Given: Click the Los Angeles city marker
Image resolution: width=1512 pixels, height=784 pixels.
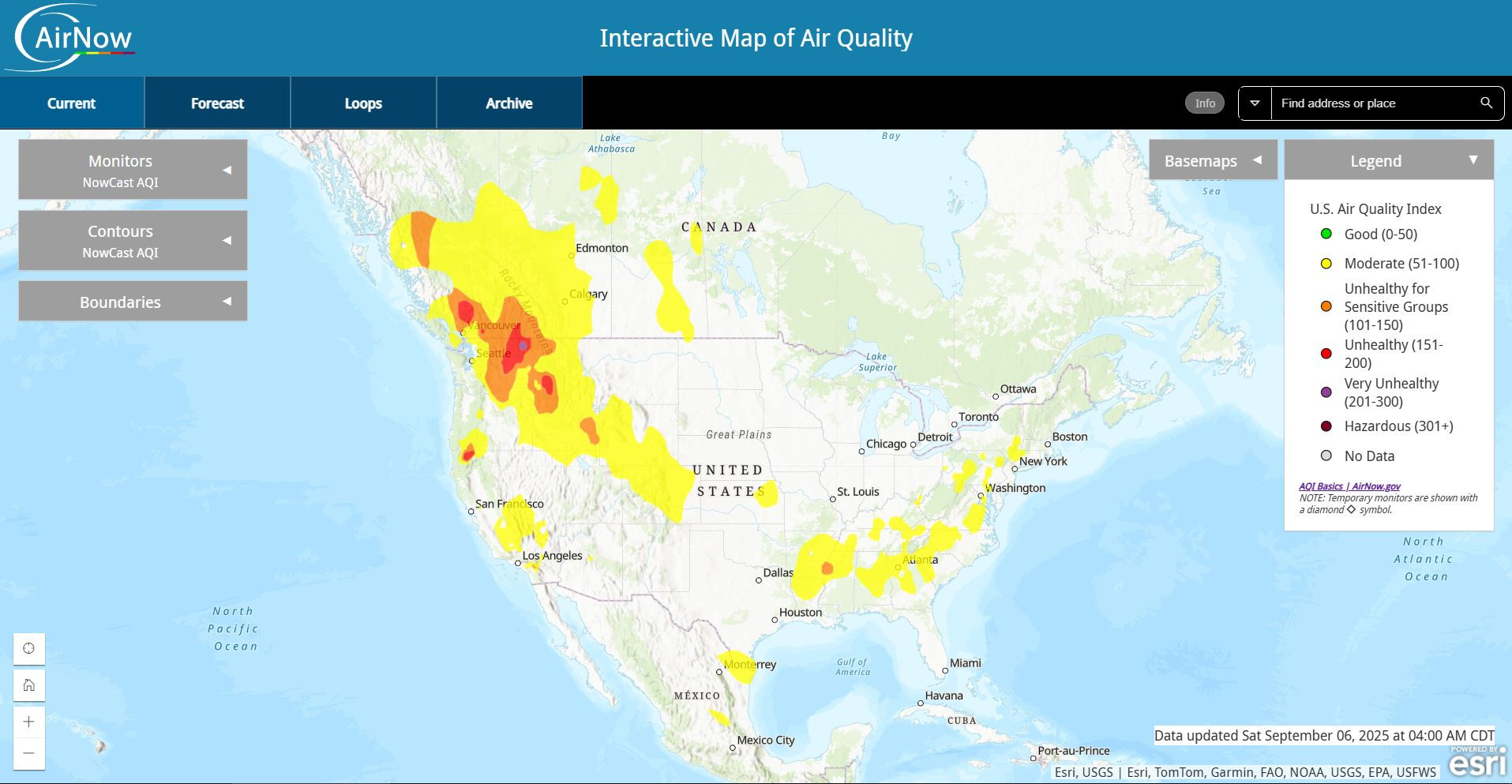Looking at the screenshot, I should [518, 563].
